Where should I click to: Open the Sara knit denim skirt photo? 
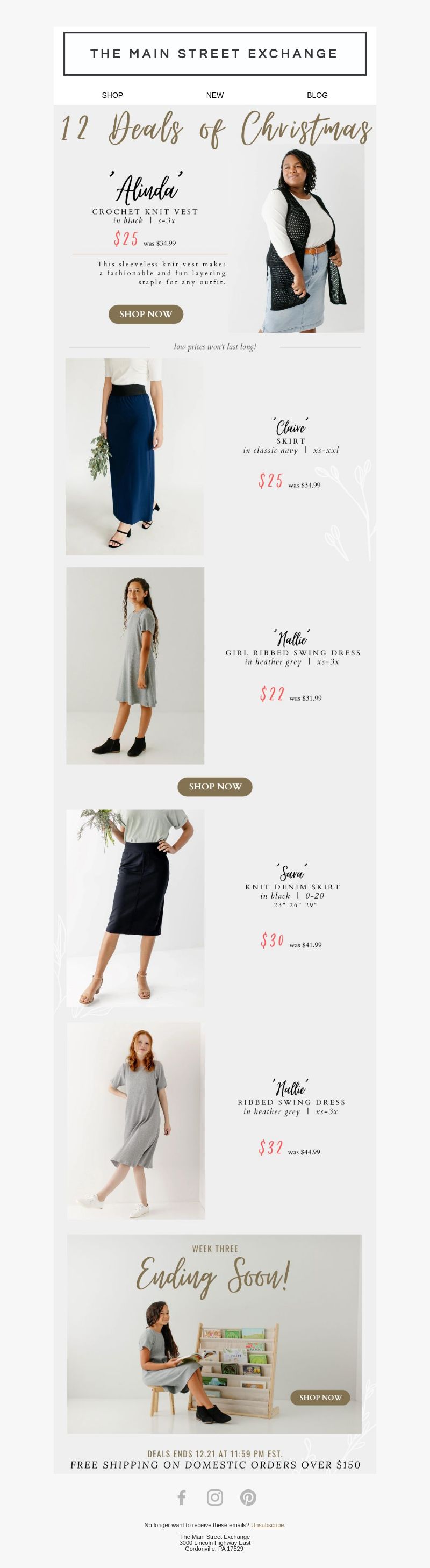[135, 908]
